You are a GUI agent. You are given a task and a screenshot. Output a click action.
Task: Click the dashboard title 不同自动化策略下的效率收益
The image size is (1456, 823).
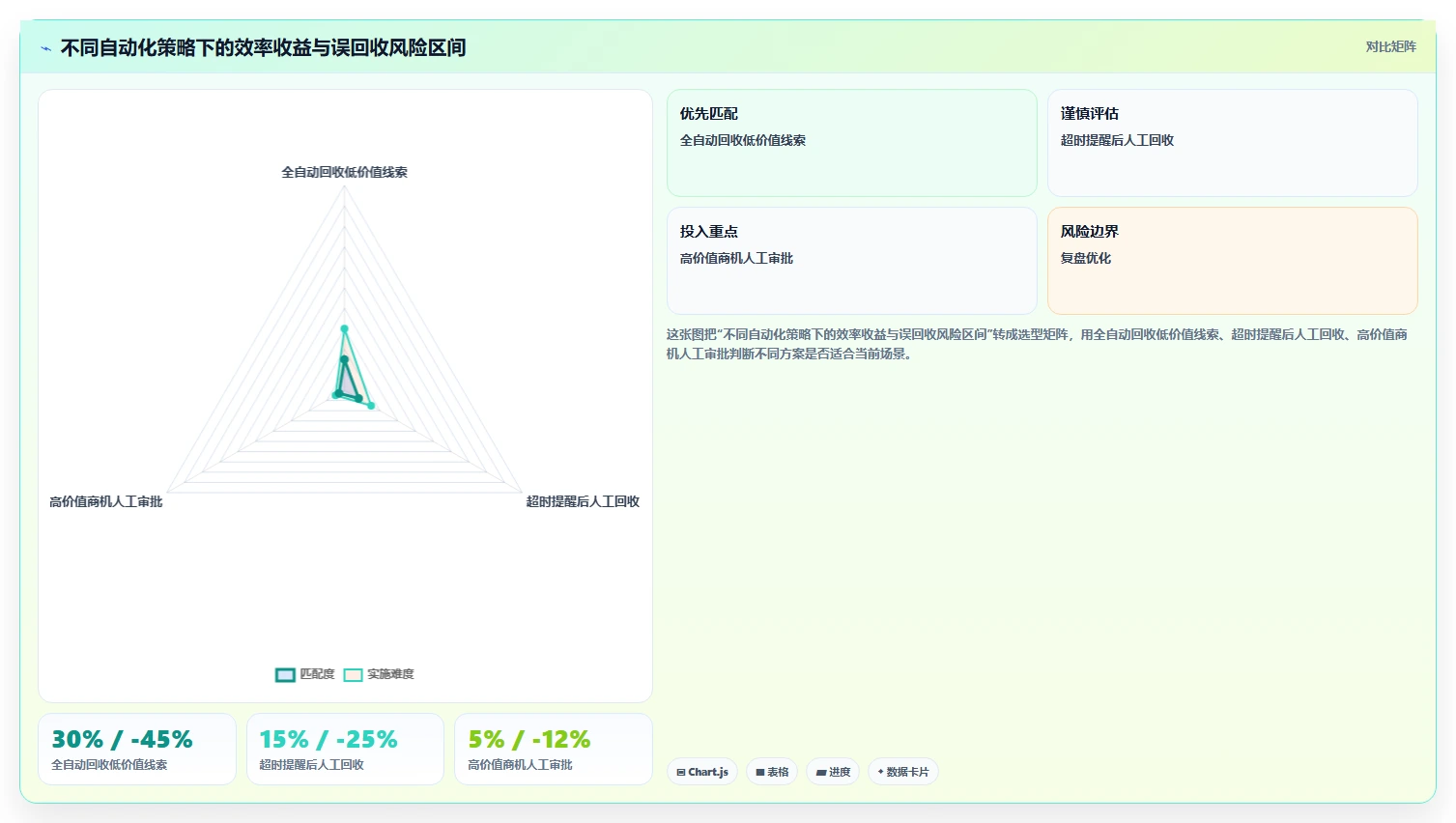(x=264, y=47)
